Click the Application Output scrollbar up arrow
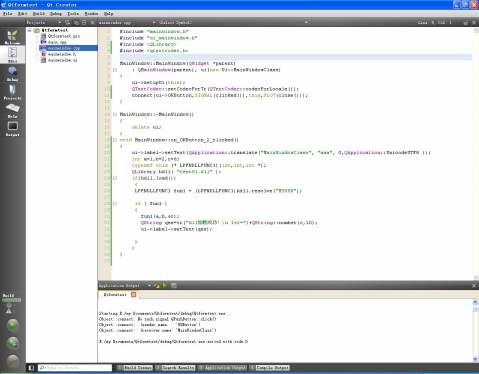Viewport: 479px width, 374px height. coord(475,302)
